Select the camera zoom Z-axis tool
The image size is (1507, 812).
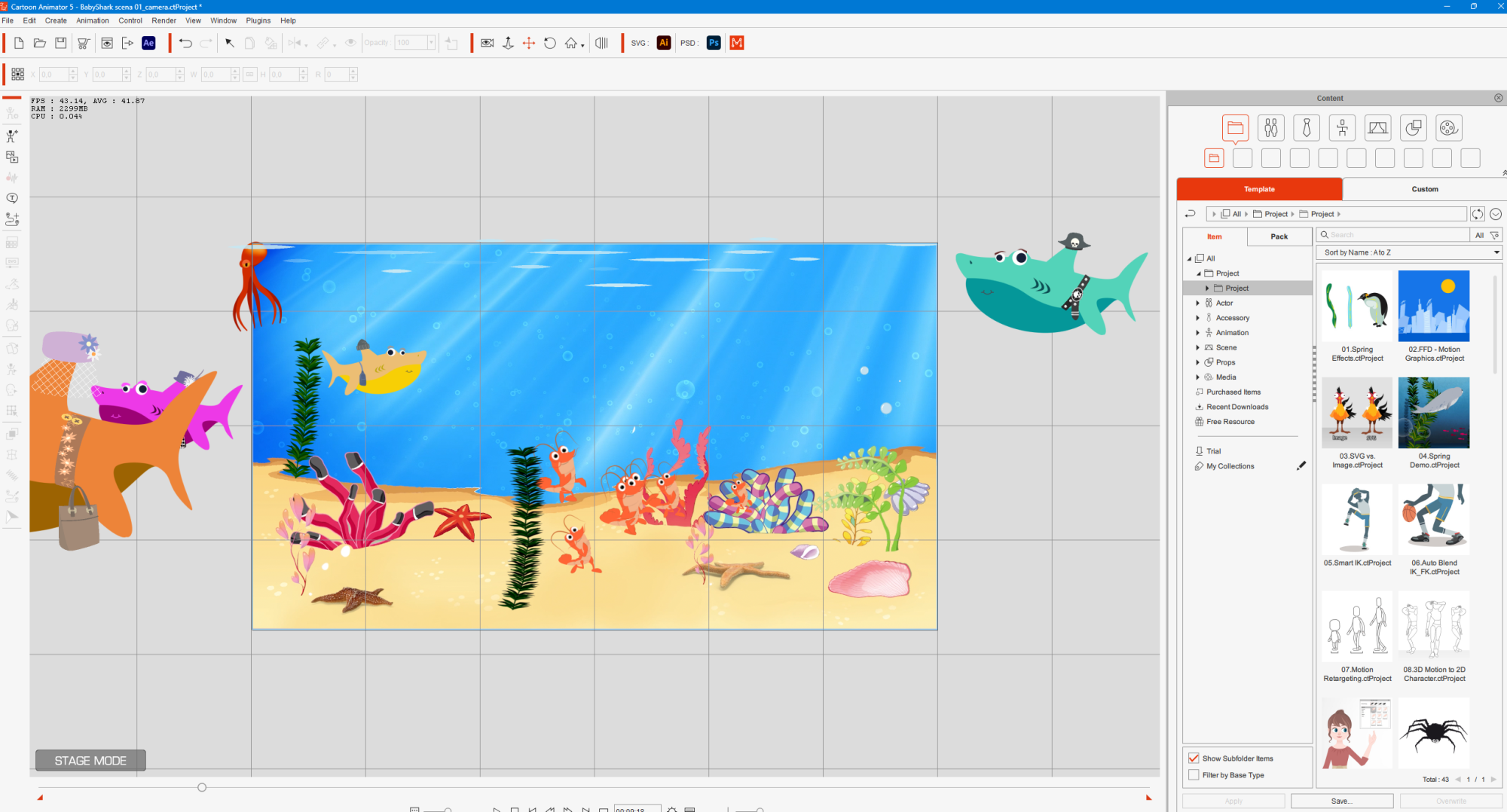pyautogui.click(x=509, y=43)
